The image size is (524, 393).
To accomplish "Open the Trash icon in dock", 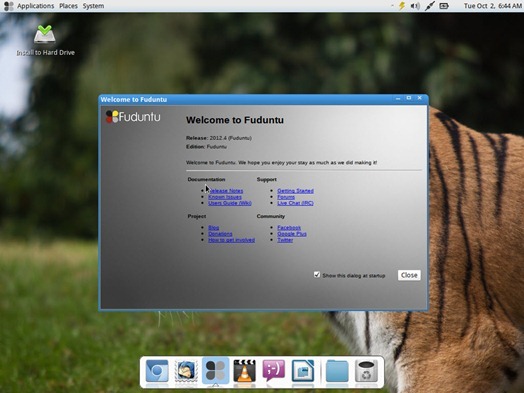I will pyautogui.click(x=366, y=371).
